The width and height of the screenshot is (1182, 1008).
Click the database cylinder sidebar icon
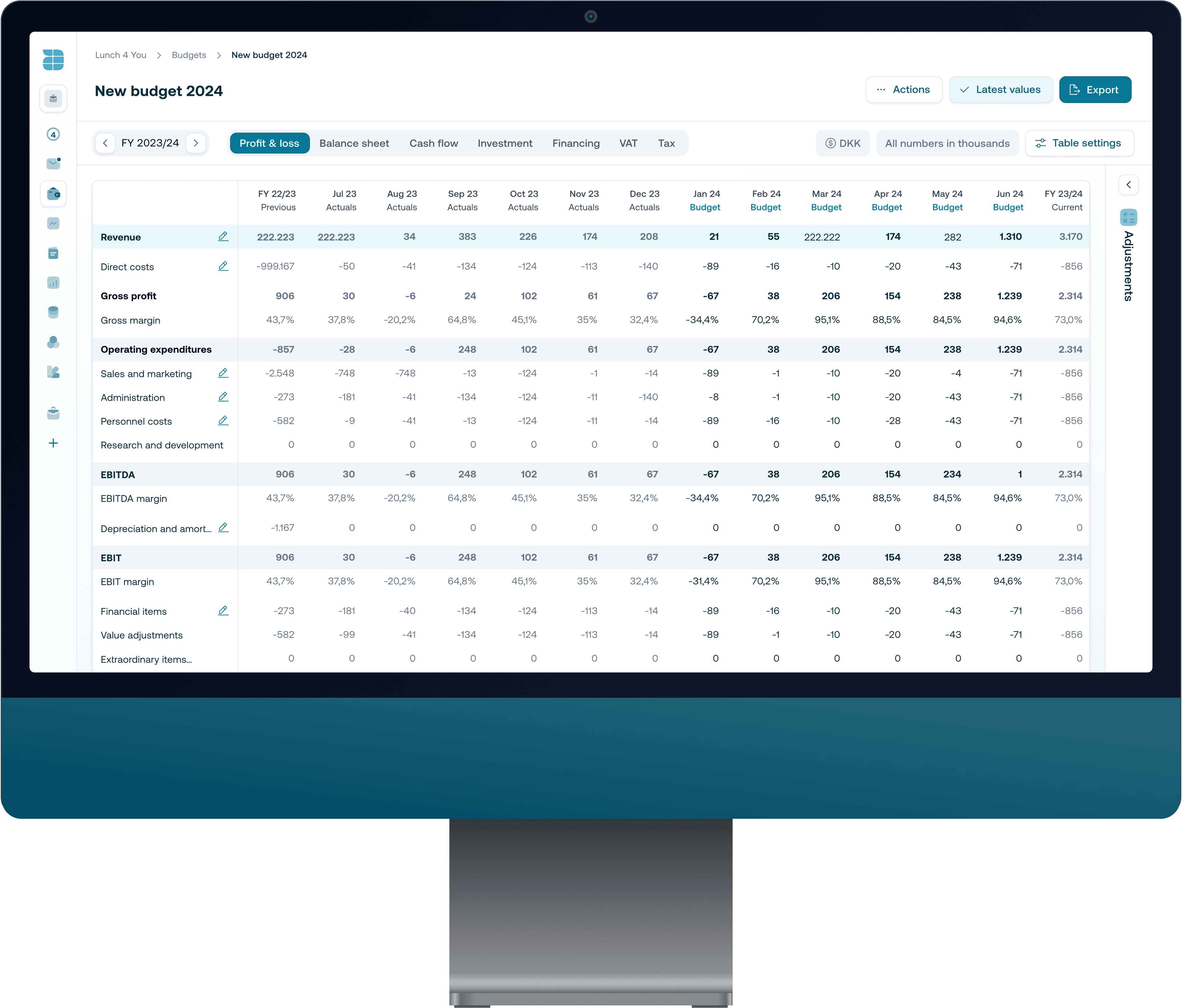(53, 312)
